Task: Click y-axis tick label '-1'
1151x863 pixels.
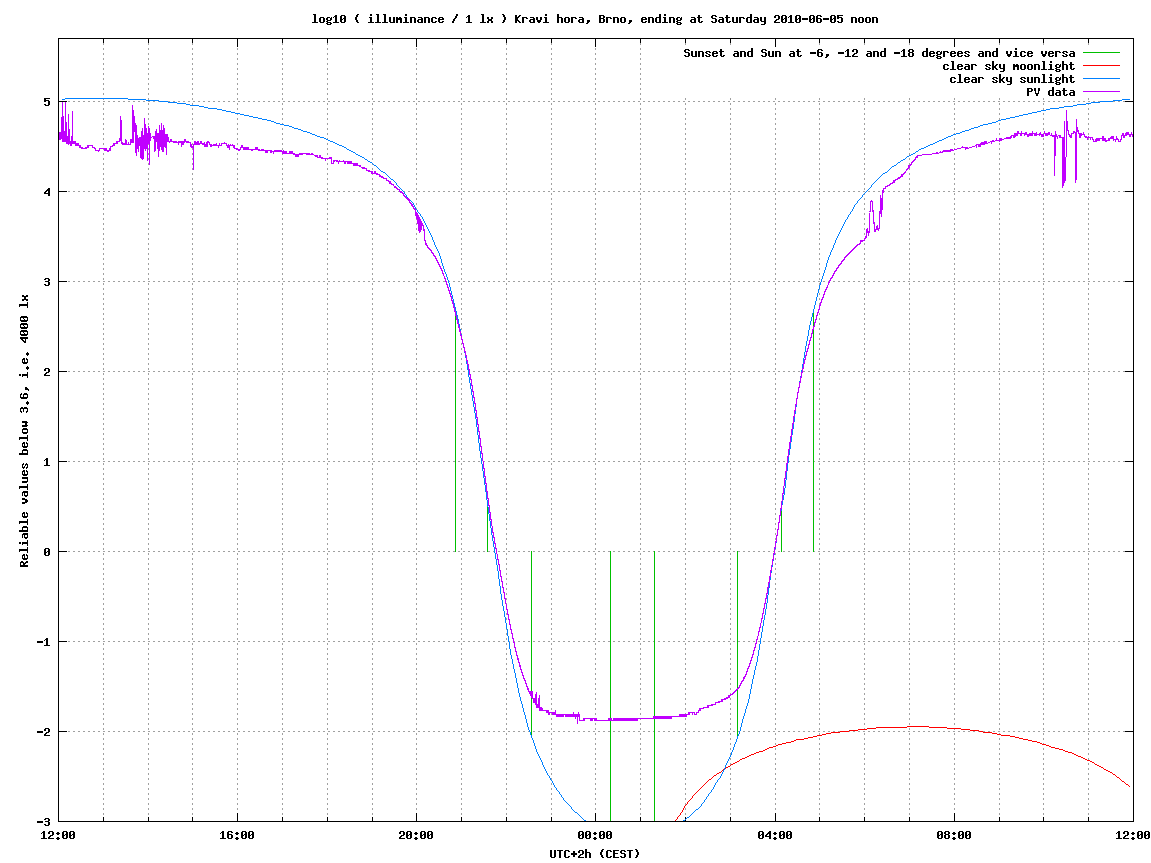Action: tap(44, 641)
